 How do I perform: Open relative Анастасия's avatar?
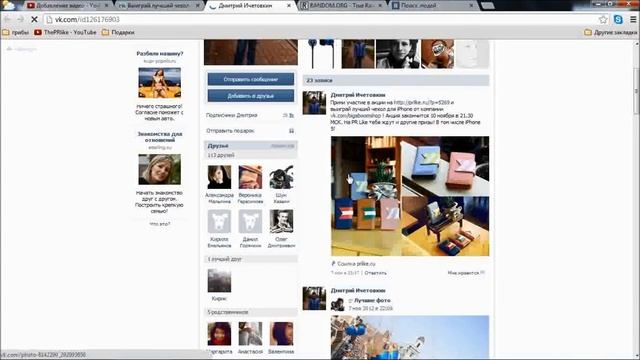point(250,333)
